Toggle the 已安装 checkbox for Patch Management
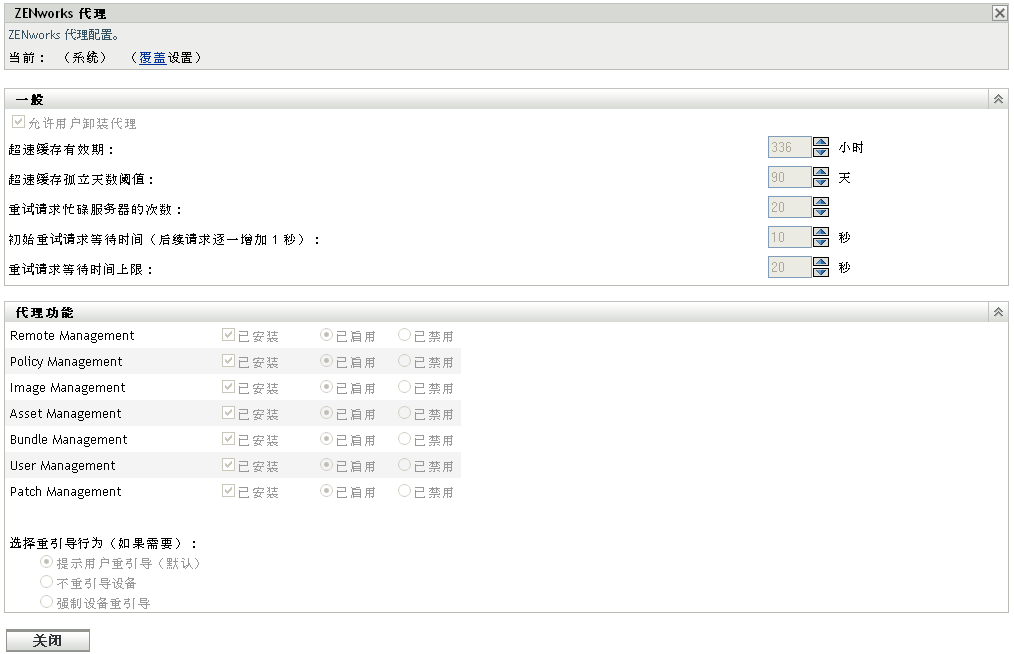1014x654 pixels. point(227,491)
